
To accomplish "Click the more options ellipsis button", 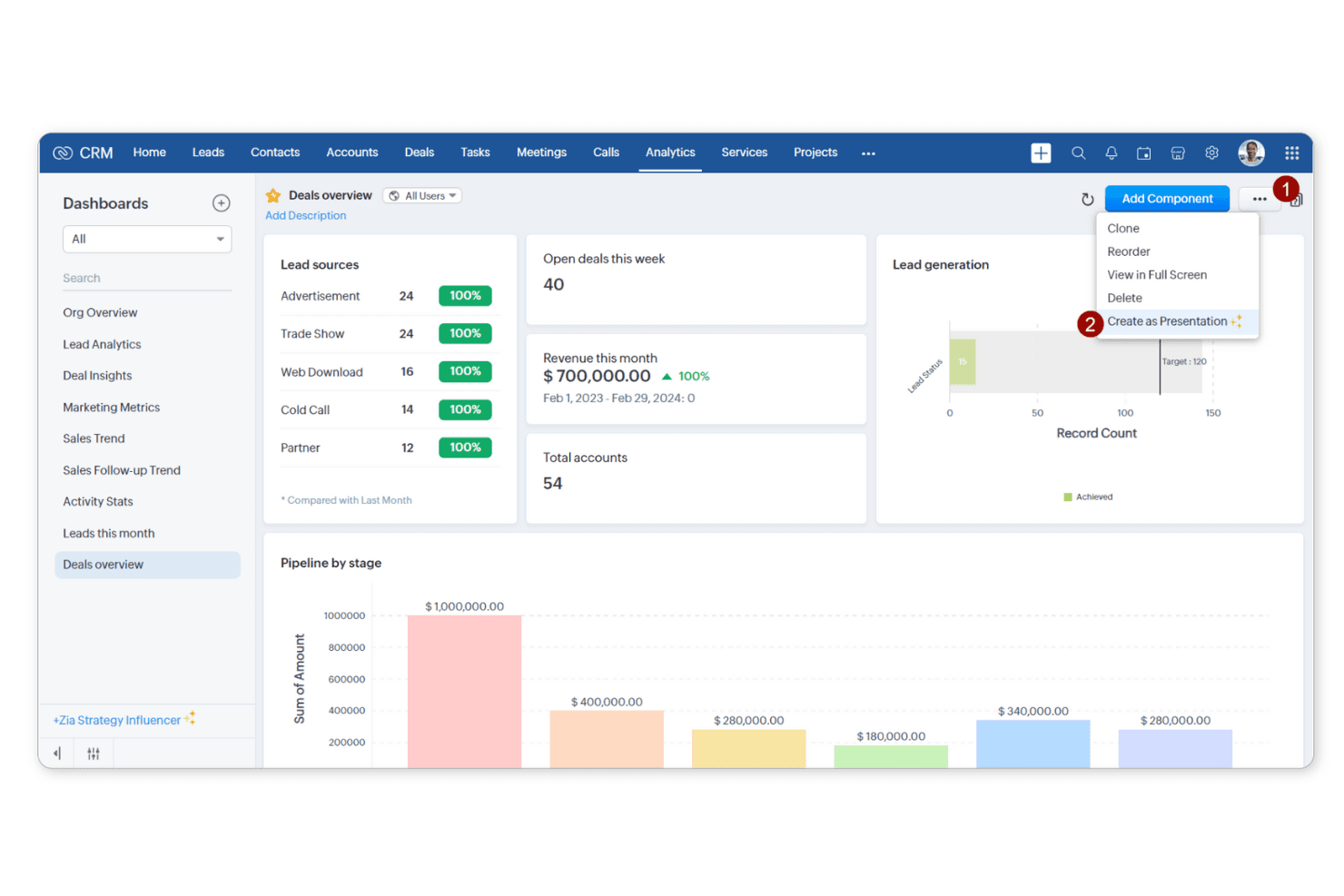I will (1260, 199).
